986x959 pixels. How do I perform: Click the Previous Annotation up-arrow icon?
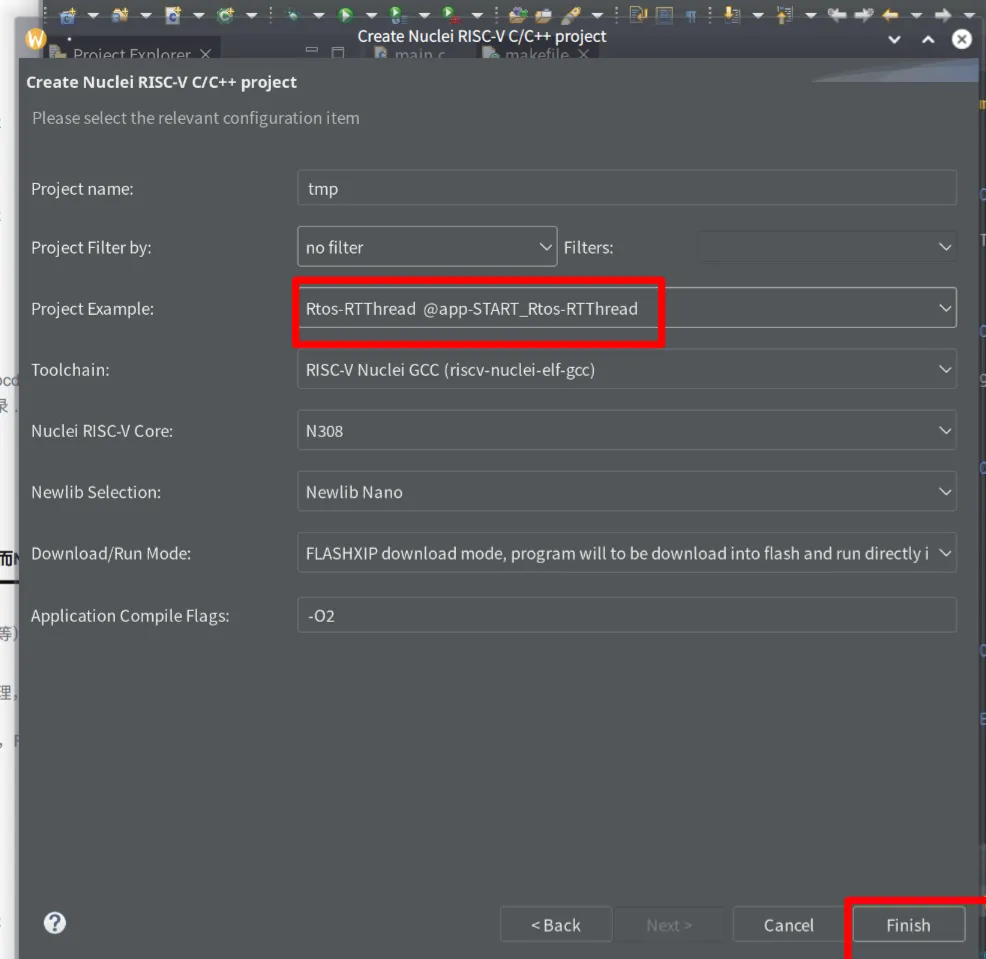(x=783, y=14)
